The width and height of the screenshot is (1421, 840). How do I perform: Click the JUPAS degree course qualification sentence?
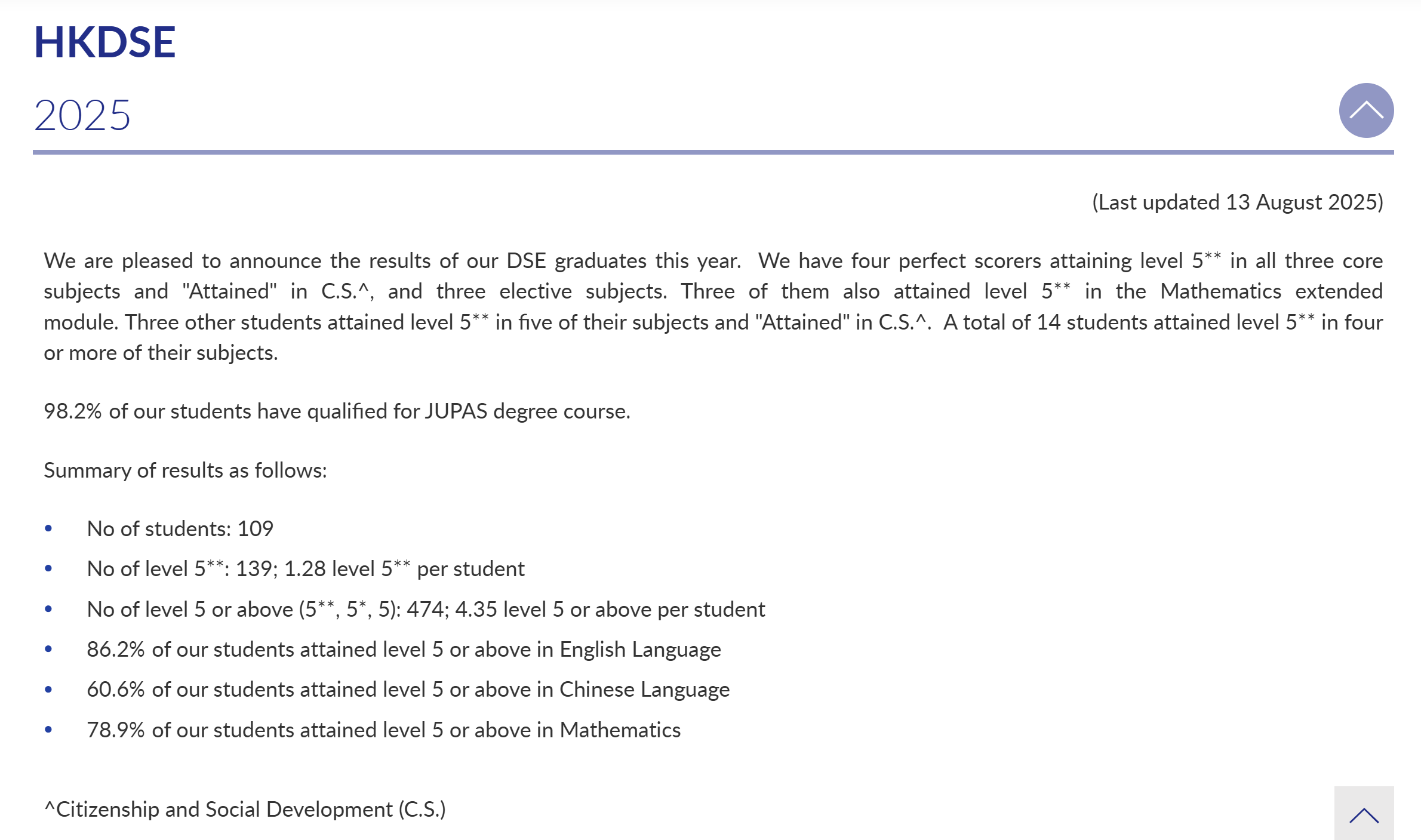(337, 411)
